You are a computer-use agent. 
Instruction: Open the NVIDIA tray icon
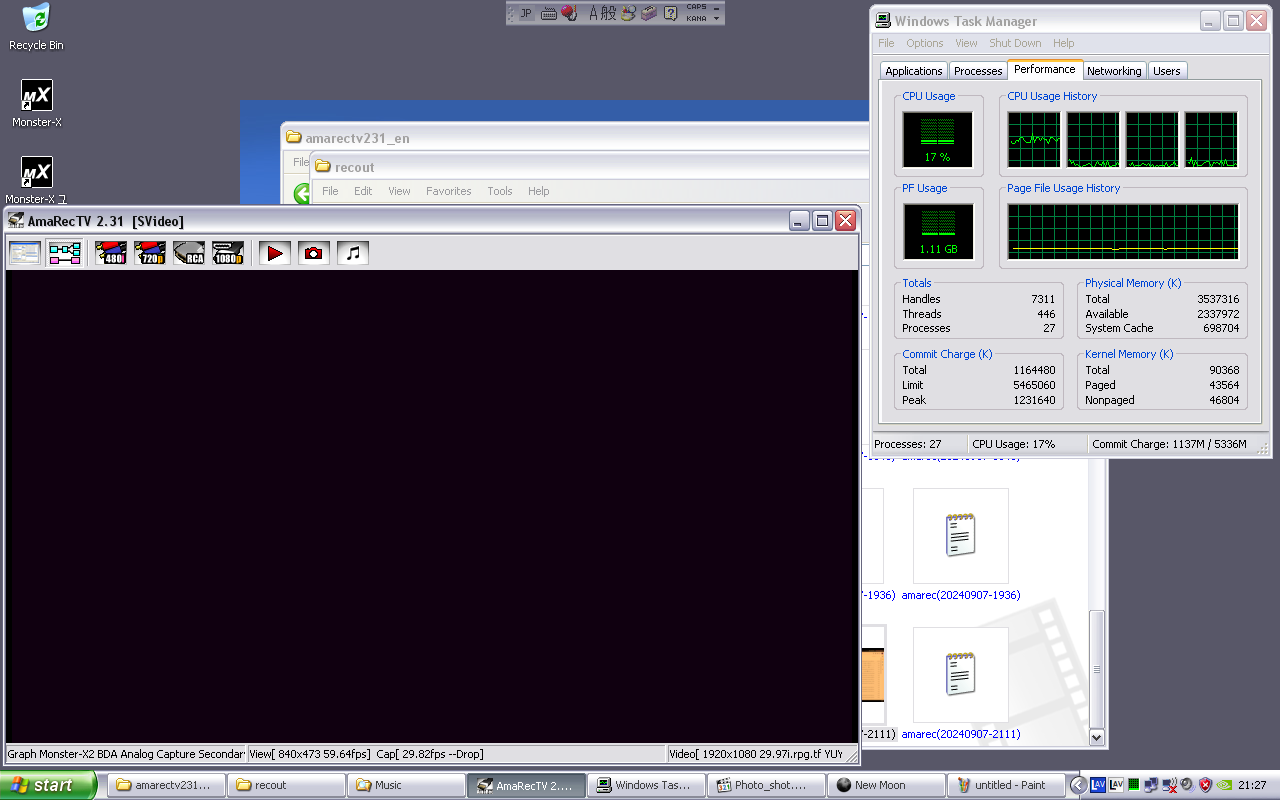click(x=1223, y=785)
